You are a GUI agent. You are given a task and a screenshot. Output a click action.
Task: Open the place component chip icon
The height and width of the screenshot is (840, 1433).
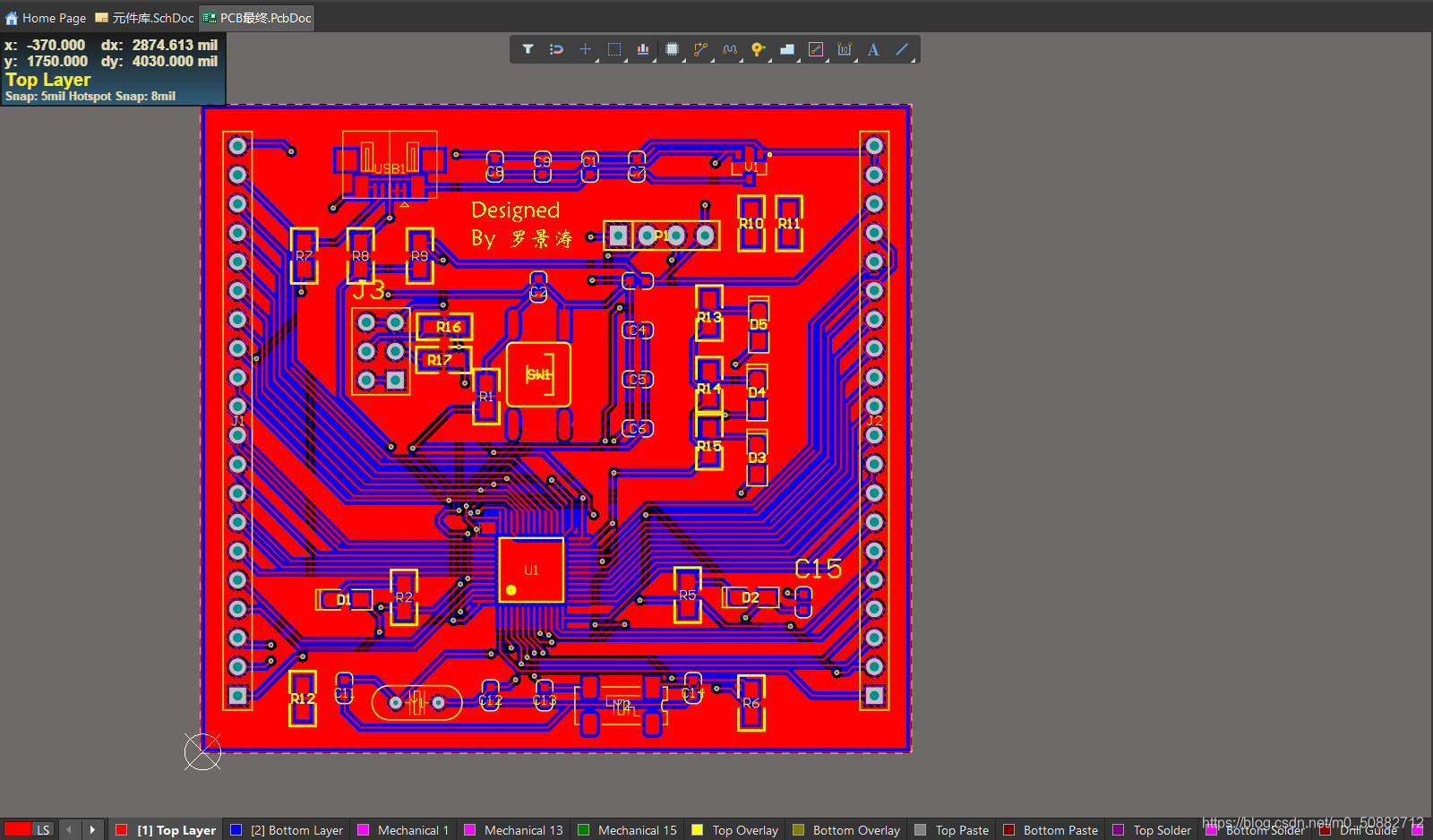(672, 49)
